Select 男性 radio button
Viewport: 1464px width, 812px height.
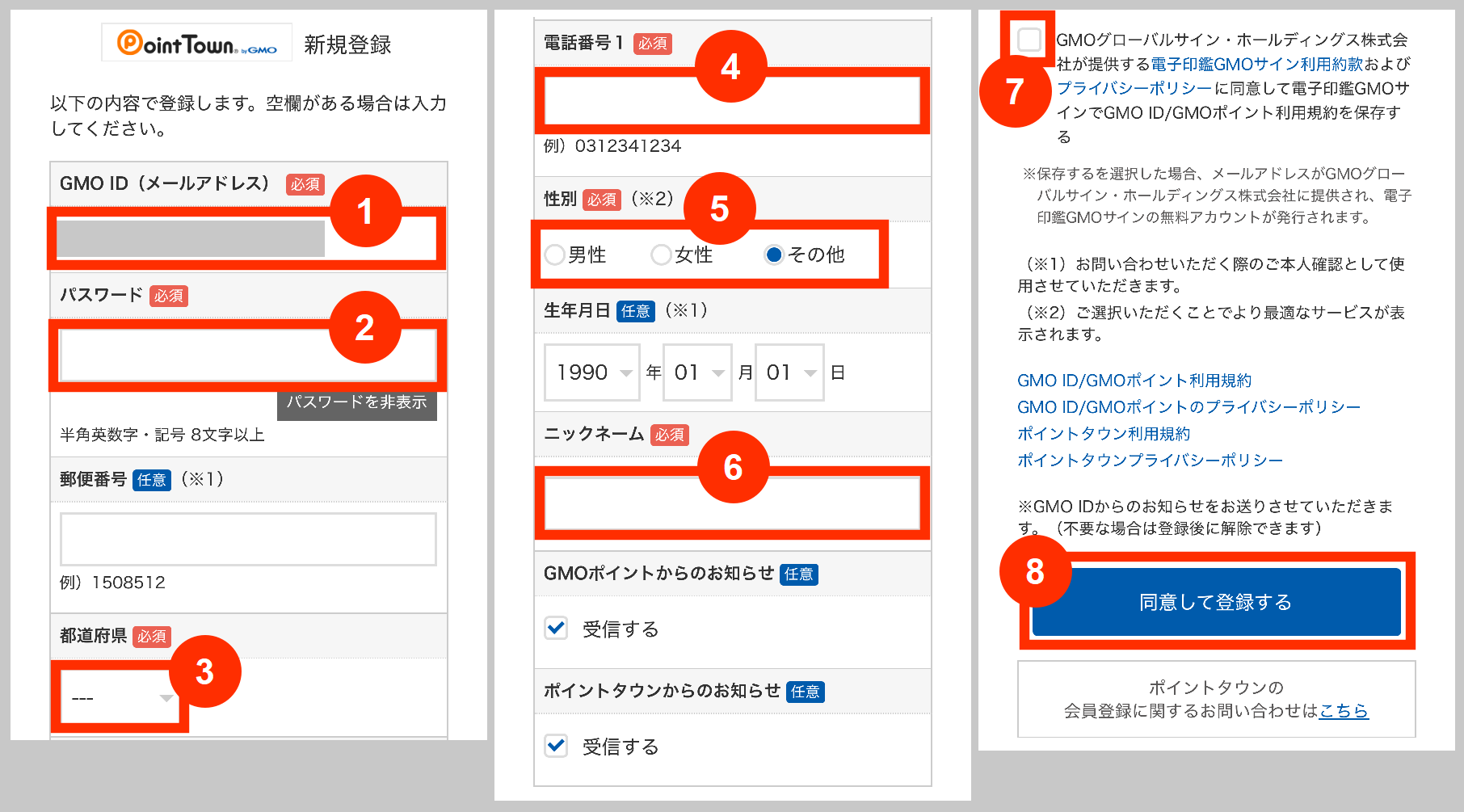[x=554, y=255]
